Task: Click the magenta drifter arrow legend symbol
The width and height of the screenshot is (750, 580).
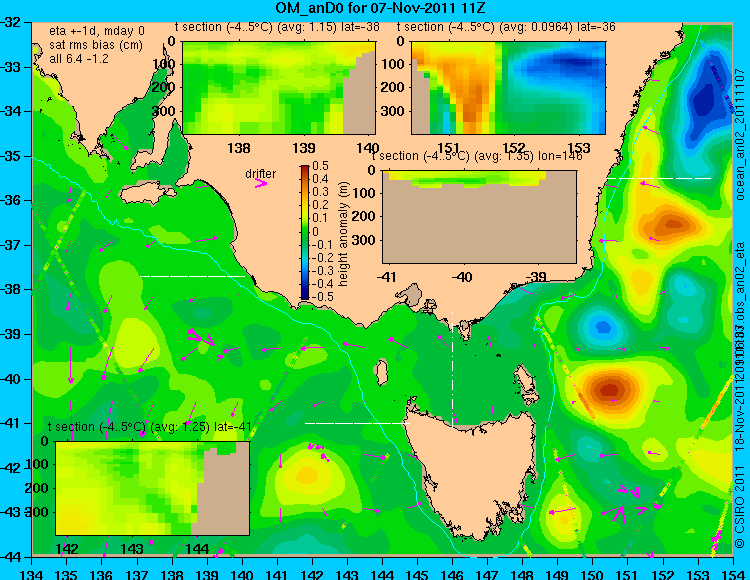Action: (261, 184)
